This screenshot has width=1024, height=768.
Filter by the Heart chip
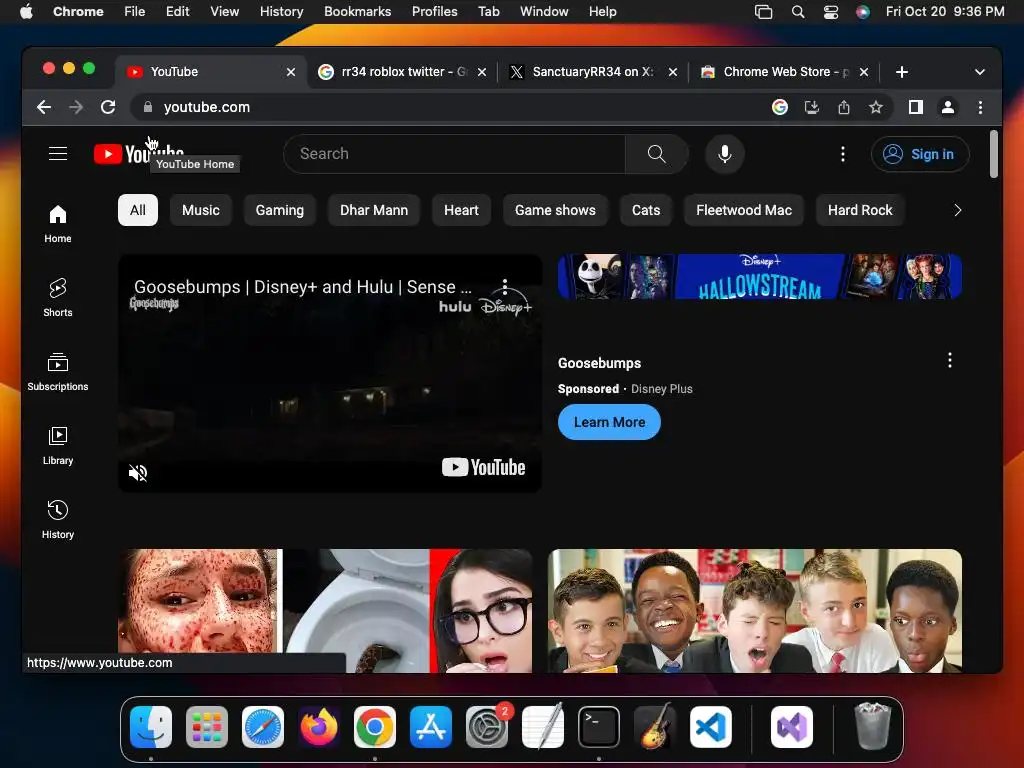click(x=461, y=210)
